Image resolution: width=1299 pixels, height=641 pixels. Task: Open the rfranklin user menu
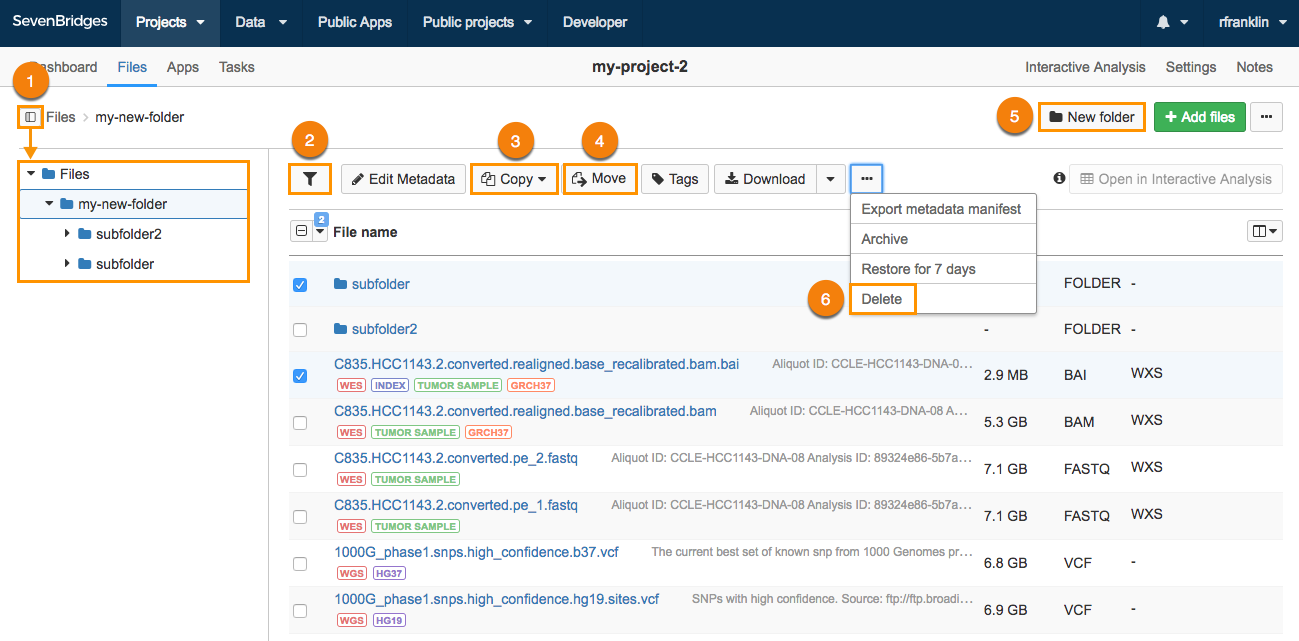[x=1252, y=22]
